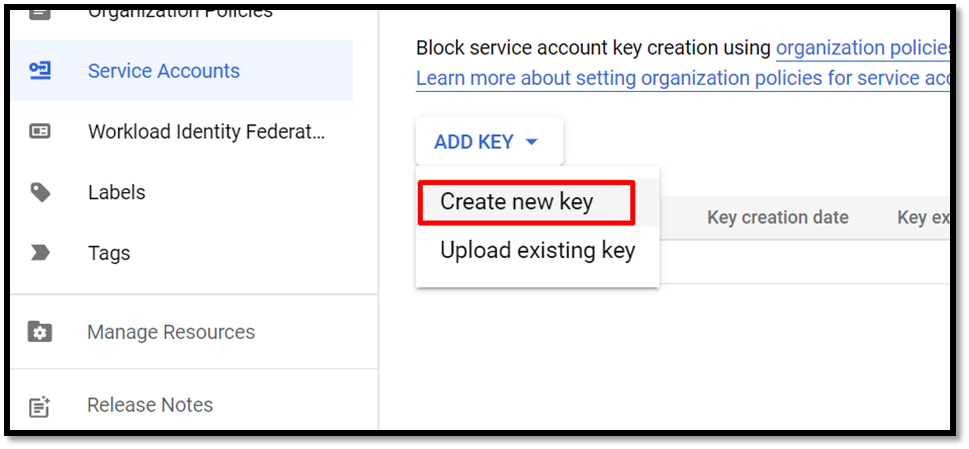The height and width of the screenshot is (449, 969).
Task: Open the organization policies link
Action: click(863, 48)
